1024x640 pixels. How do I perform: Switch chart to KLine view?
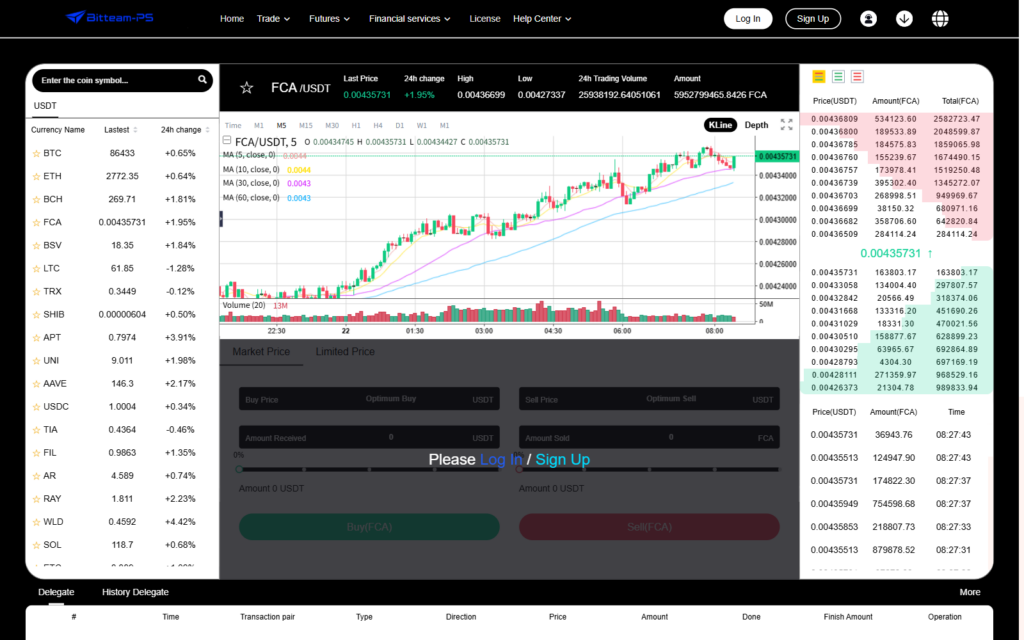[x=720, y=125]
